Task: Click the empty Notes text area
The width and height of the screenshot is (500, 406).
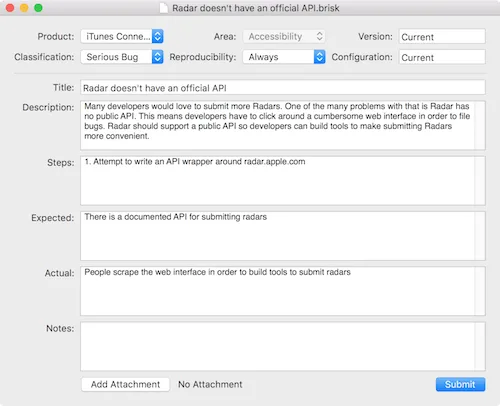Action: click(x=277, y=346)
